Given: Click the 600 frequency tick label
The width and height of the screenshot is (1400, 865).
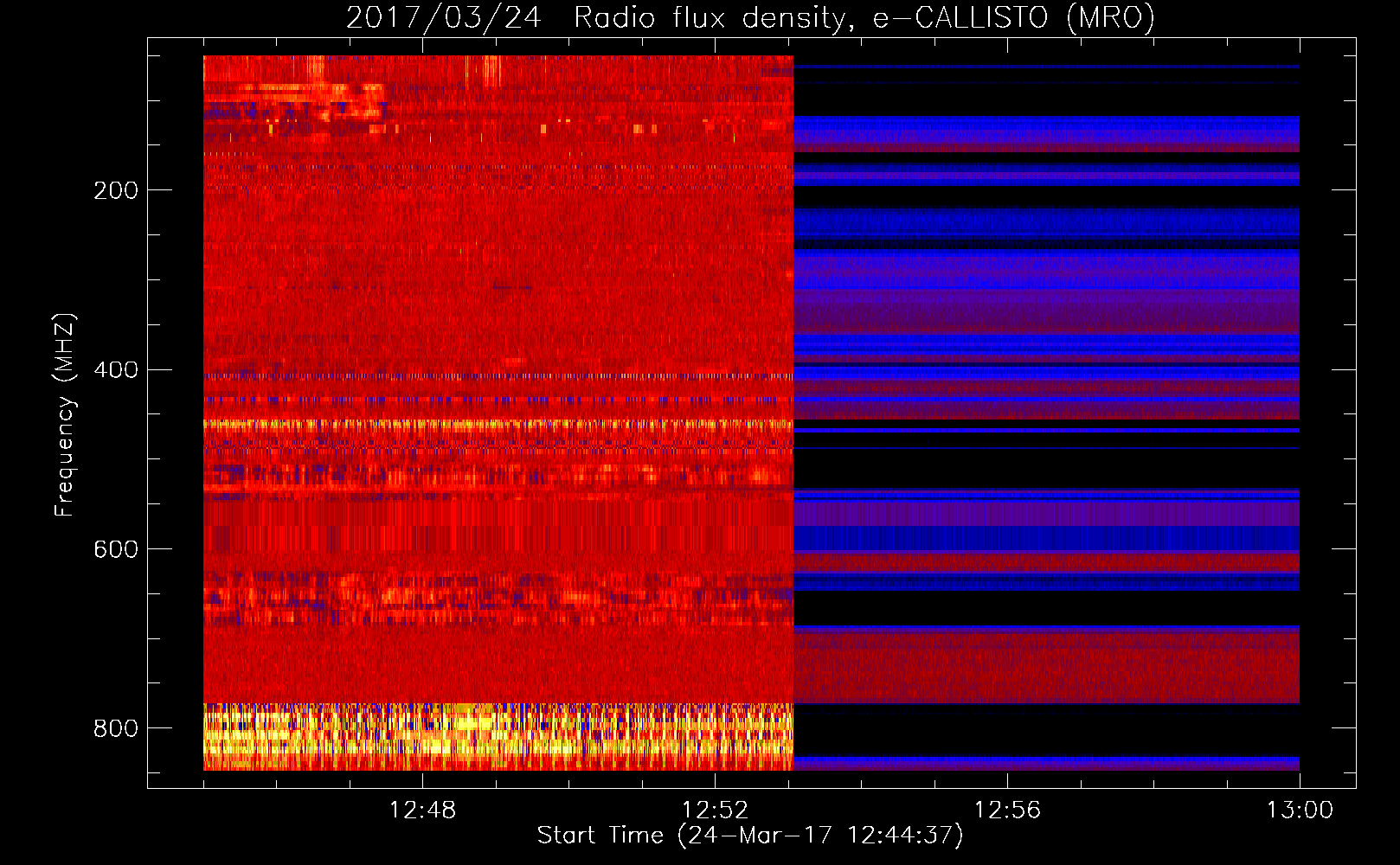Looking at the screenshot, I should click(x=116, y=550).
